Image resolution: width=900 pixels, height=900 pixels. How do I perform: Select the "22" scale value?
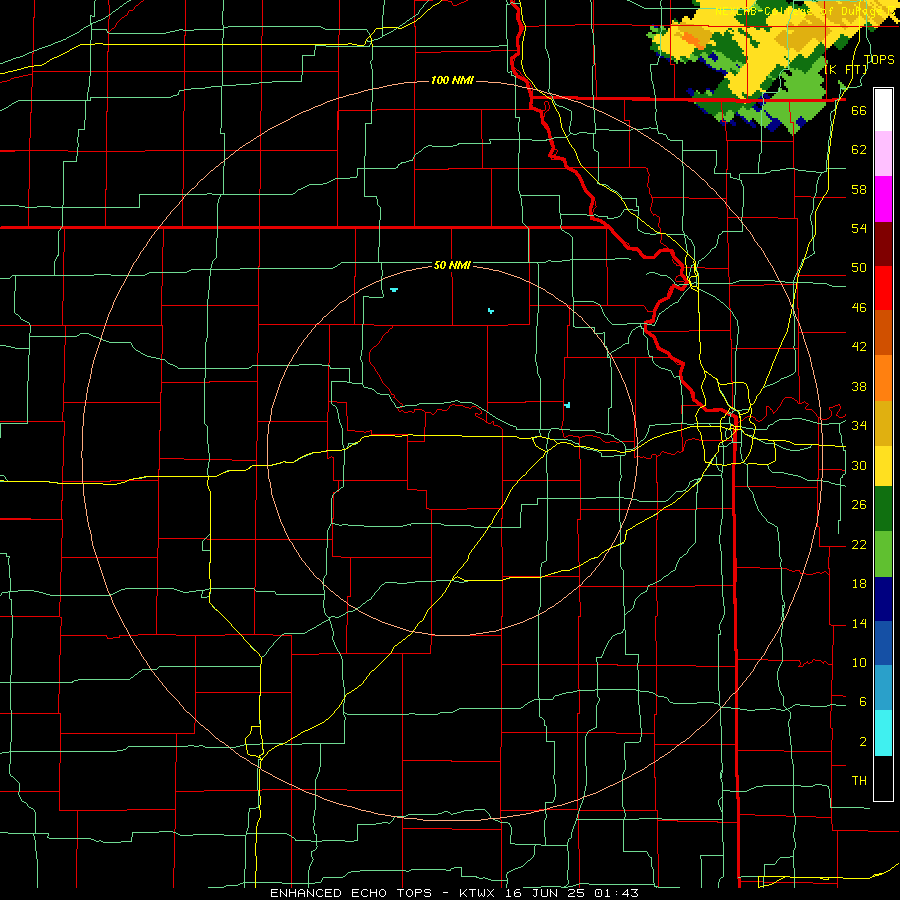click(859, 544)
